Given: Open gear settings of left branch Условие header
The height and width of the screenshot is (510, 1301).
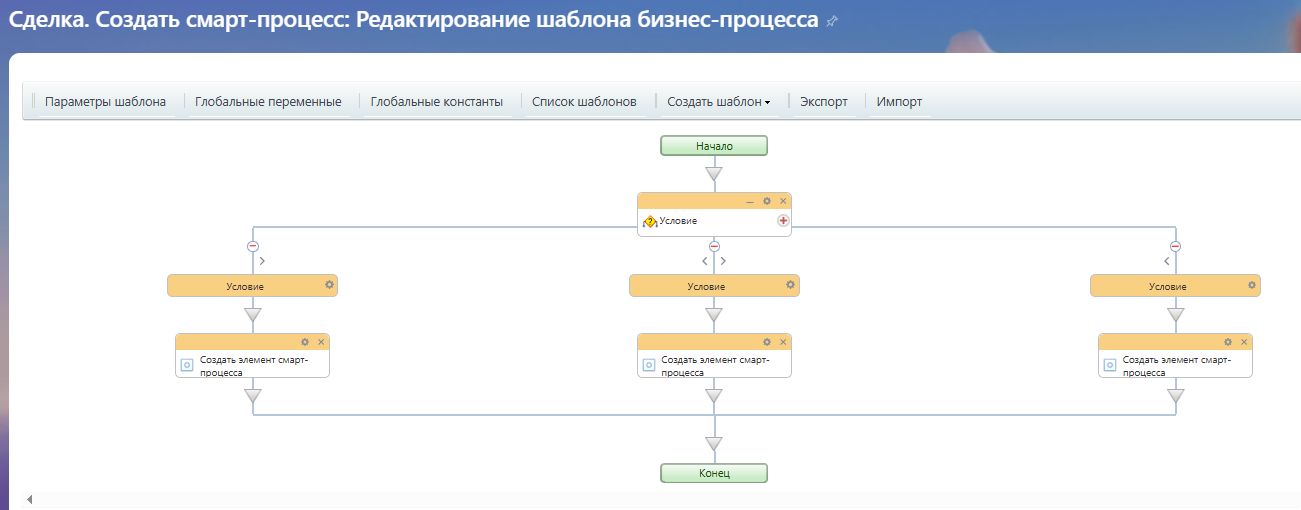Looking at the screenshot, I should point(329,285).
